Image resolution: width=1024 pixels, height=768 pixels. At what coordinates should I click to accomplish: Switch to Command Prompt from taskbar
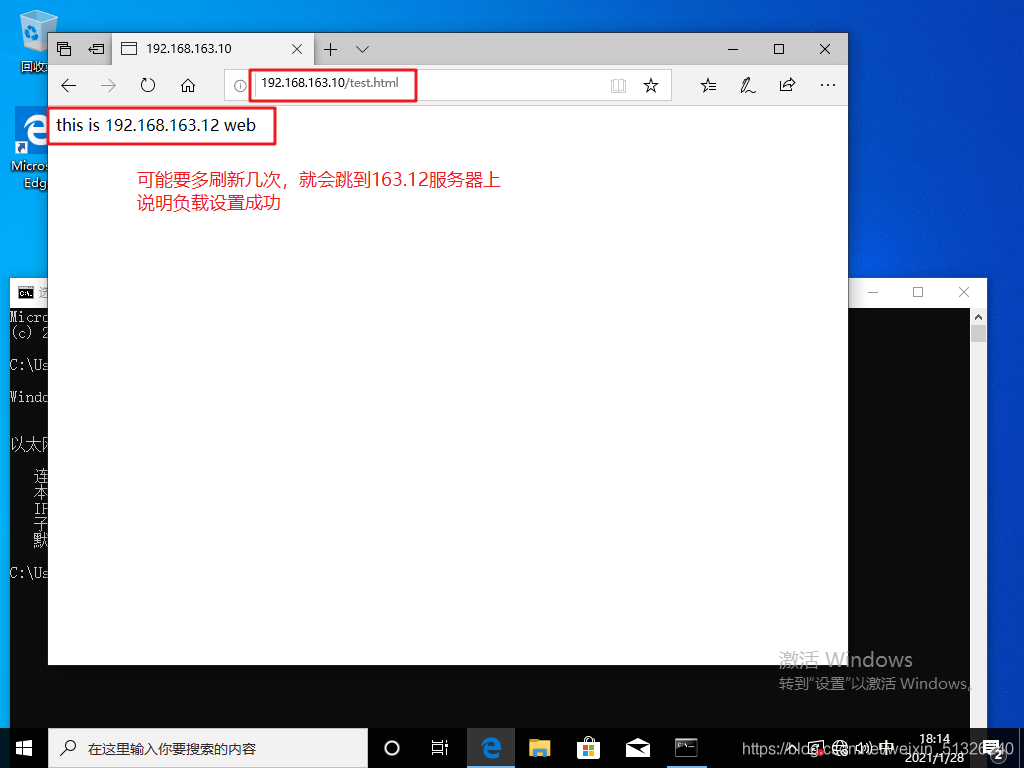click(686, 748)
